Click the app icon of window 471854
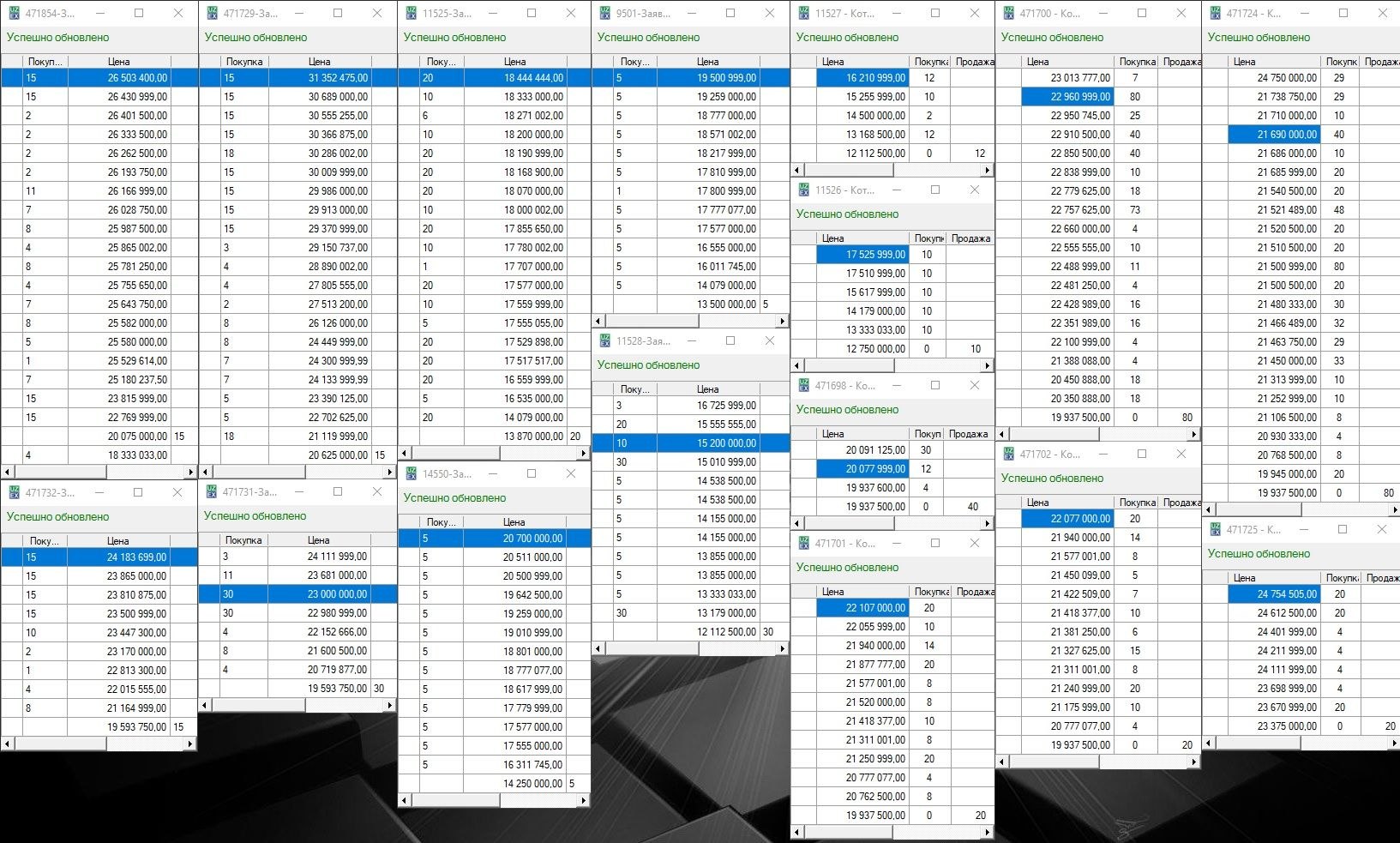1400x843 pixels. point(14,14)
